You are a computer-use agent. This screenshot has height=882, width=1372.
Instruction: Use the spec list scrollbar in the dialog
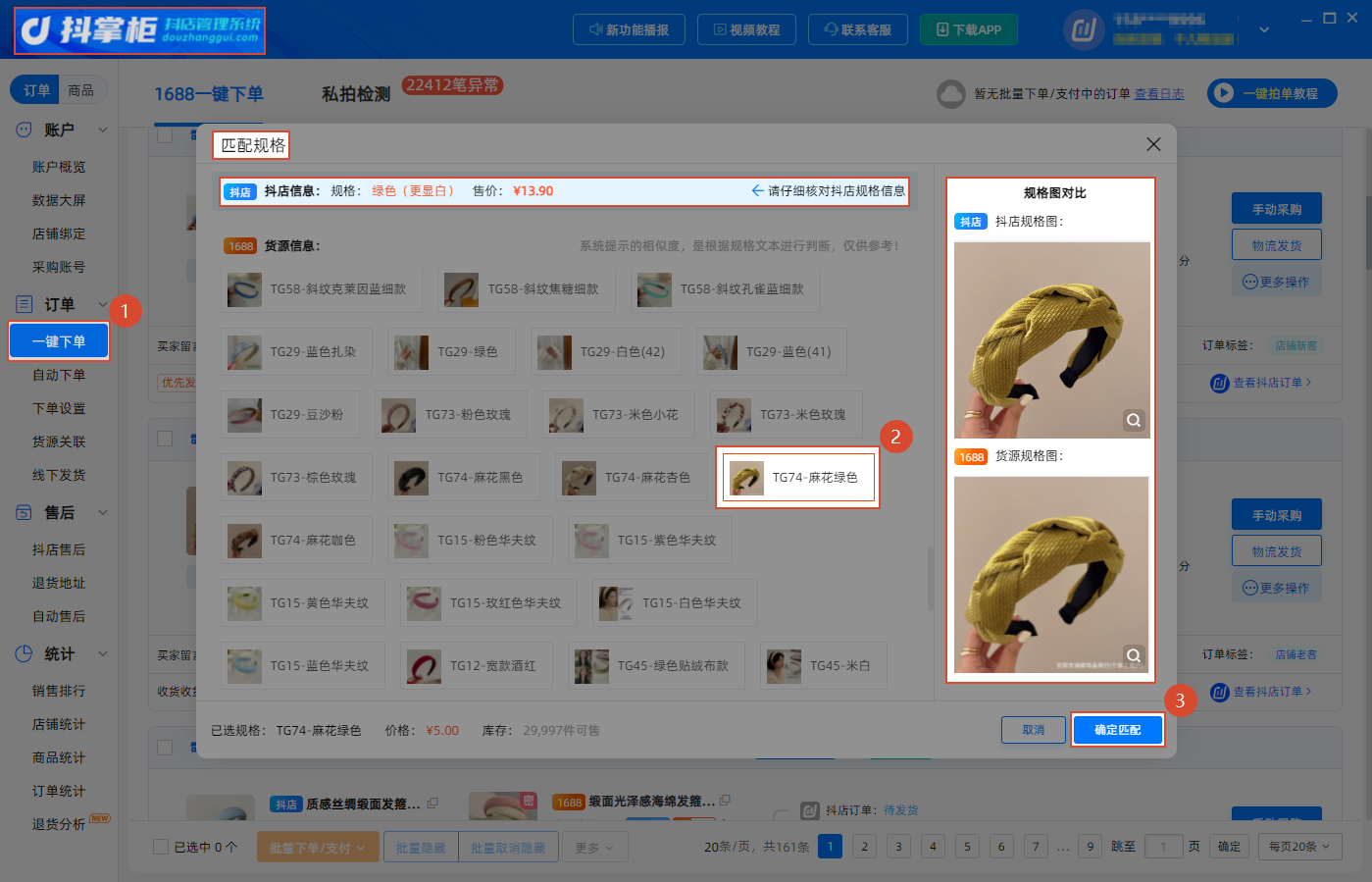click(x=930, y=579)
